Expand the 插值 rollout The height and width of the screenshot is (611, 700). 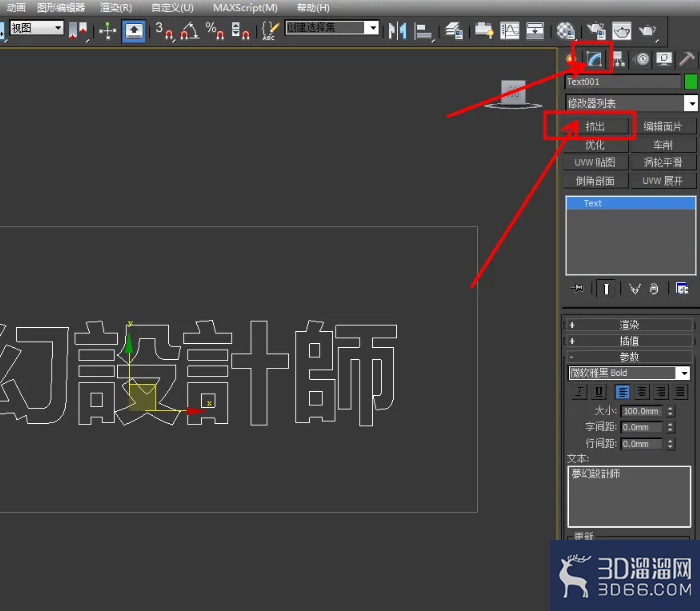(629, 341)
